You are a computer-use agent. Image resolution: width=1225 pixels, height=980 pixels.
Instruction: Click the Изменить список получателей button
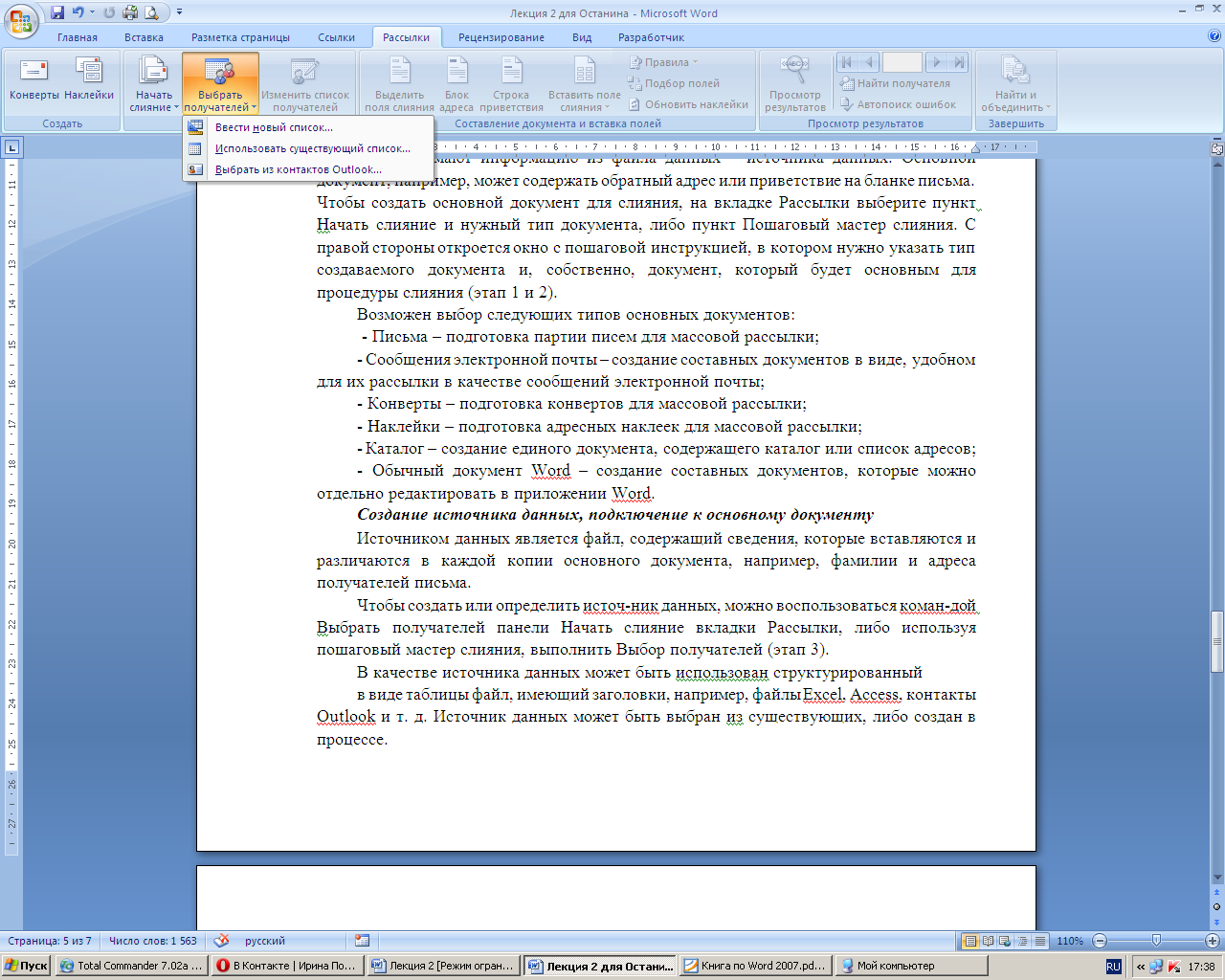[x=305, y=84]
